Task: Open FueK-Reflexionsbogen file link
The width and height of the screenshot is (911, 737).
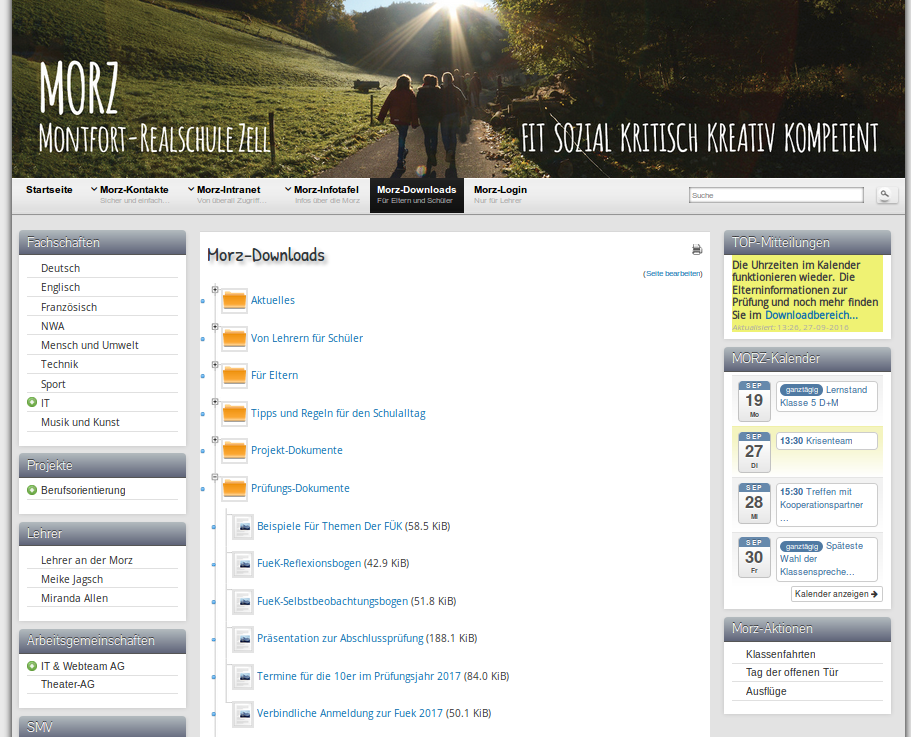Action: (309, 563)
